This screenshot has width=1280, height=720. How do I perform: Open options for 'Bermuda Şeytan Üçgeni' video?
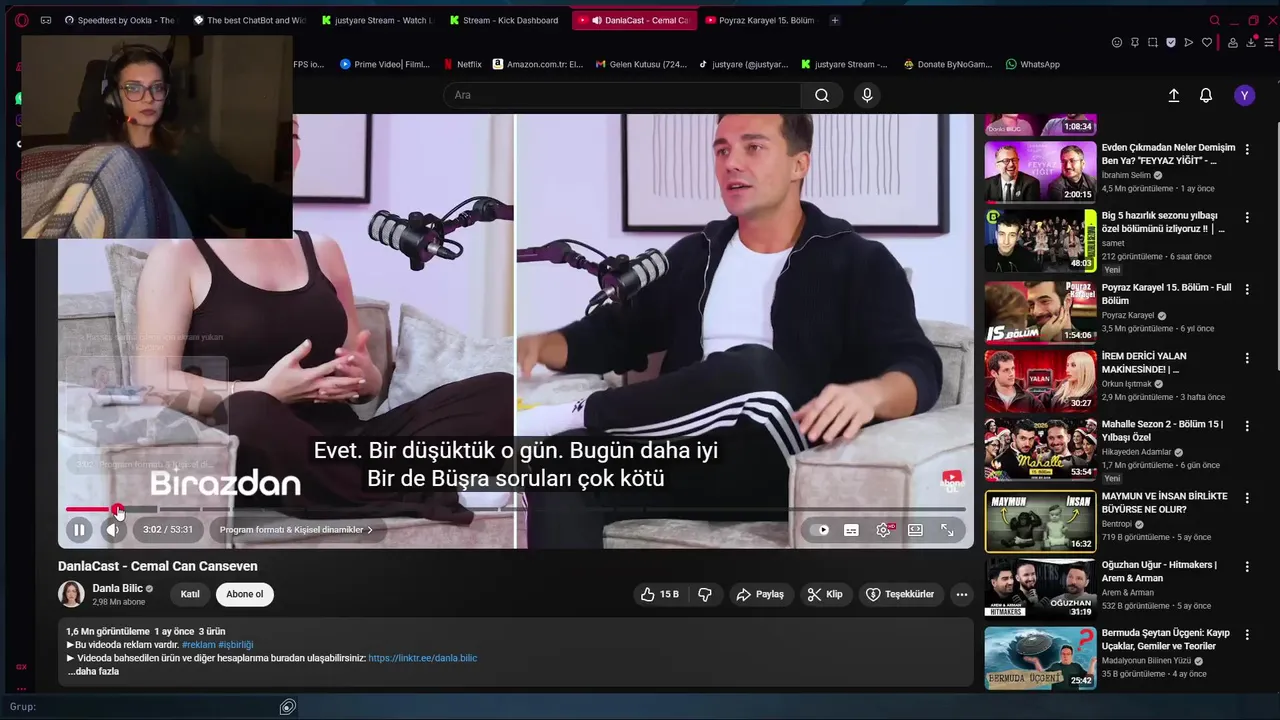(x=1247, y=634)
